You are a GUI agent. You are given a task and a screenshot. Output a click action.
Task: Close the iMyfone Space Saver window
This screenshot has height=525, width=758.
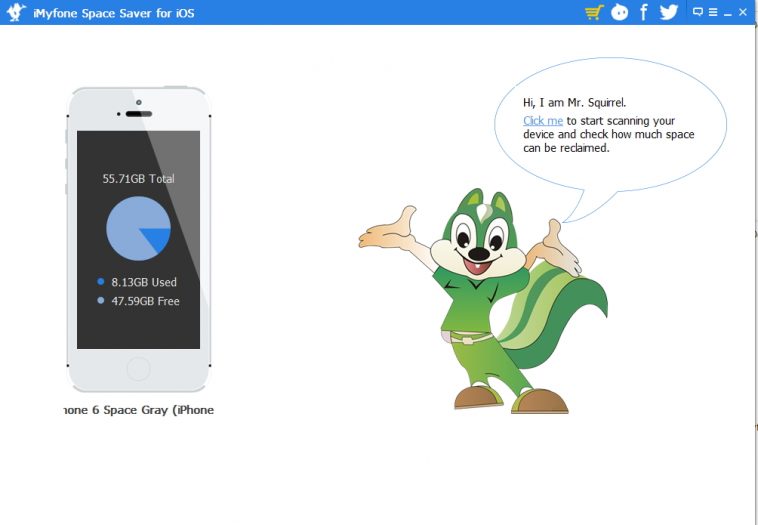pos(743,12)
